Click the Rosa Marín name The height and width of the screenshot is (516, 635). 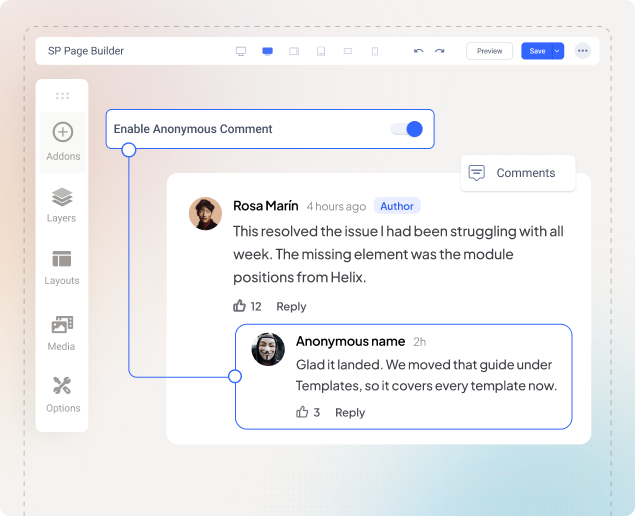coord(266,206)
